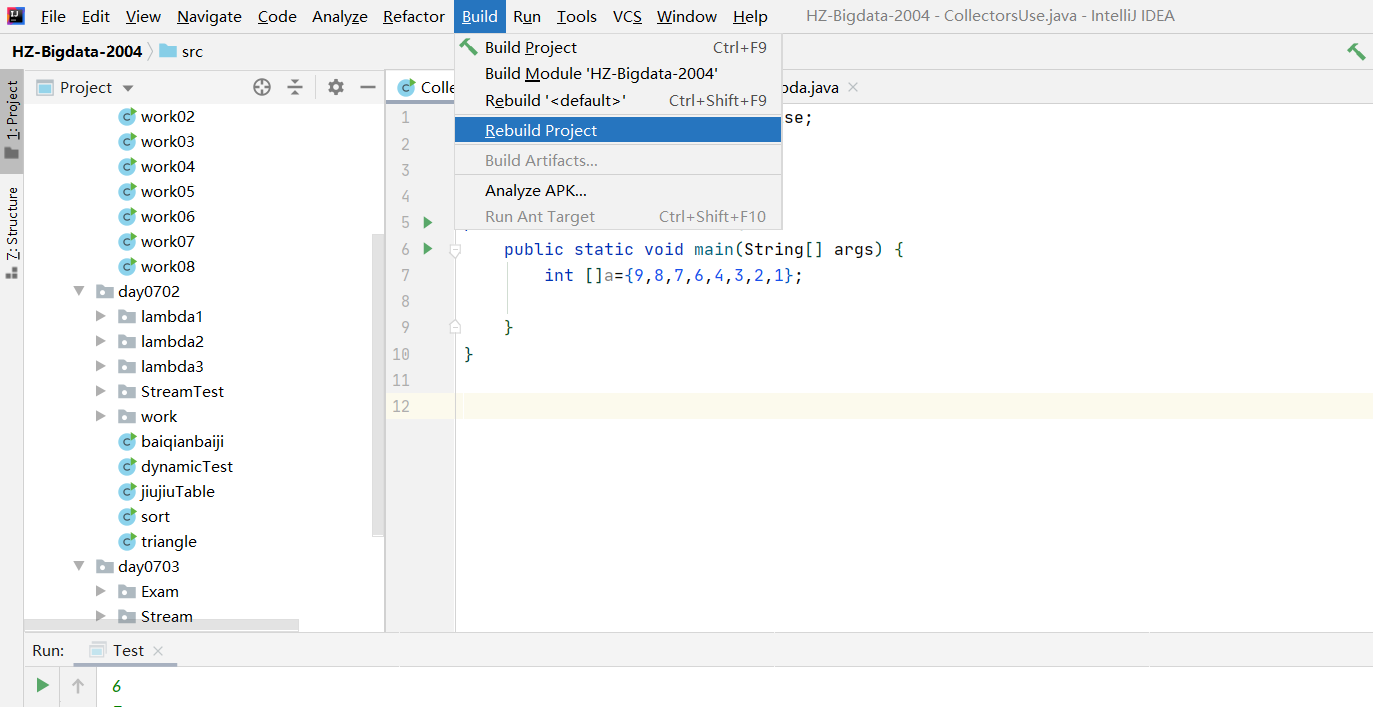Expand the lambda2 folder
This screenshot has height=707, width=1373.
100,341
